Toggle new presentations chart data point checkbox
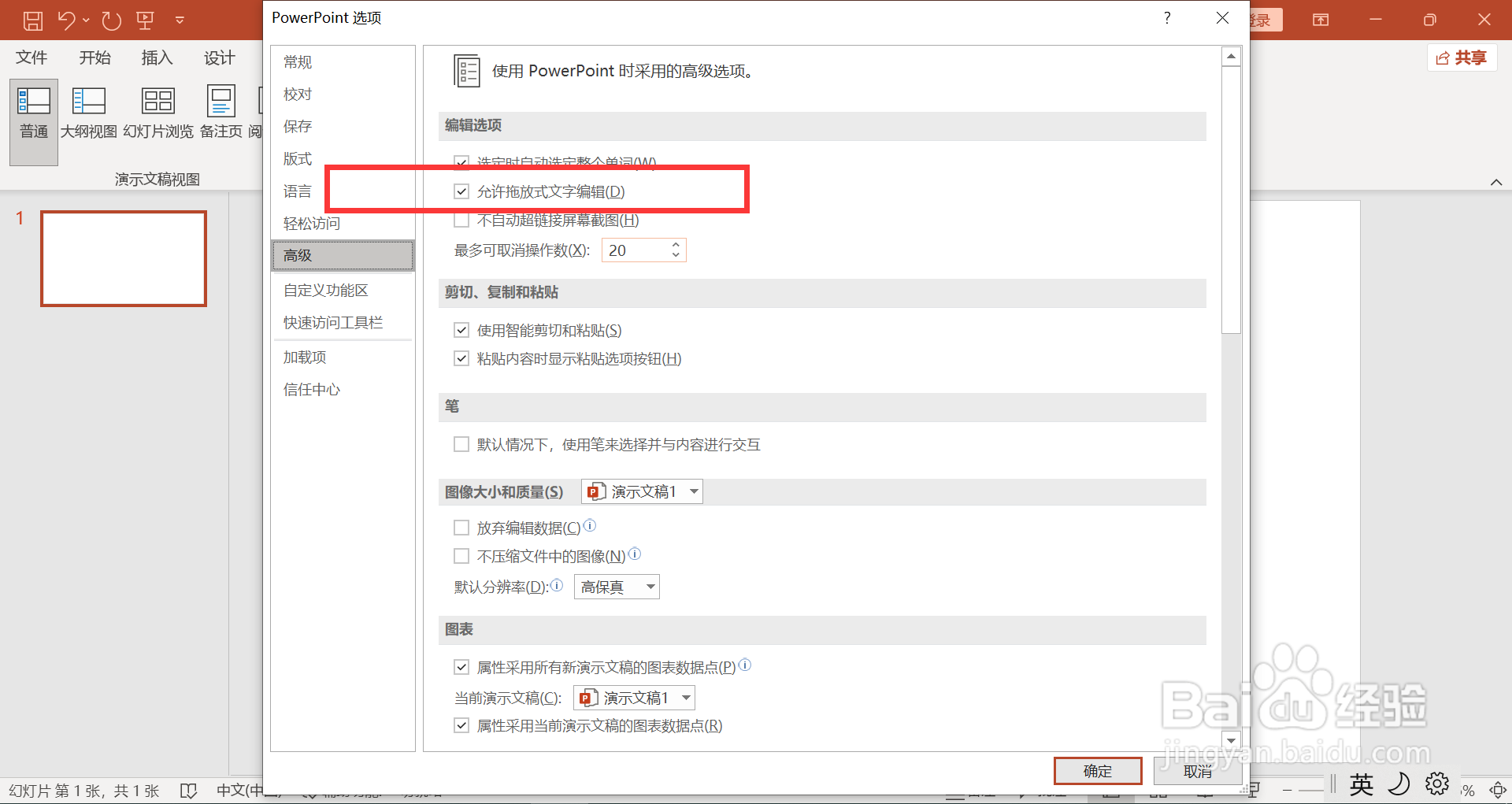1512x804 pixels. (461, 667)
